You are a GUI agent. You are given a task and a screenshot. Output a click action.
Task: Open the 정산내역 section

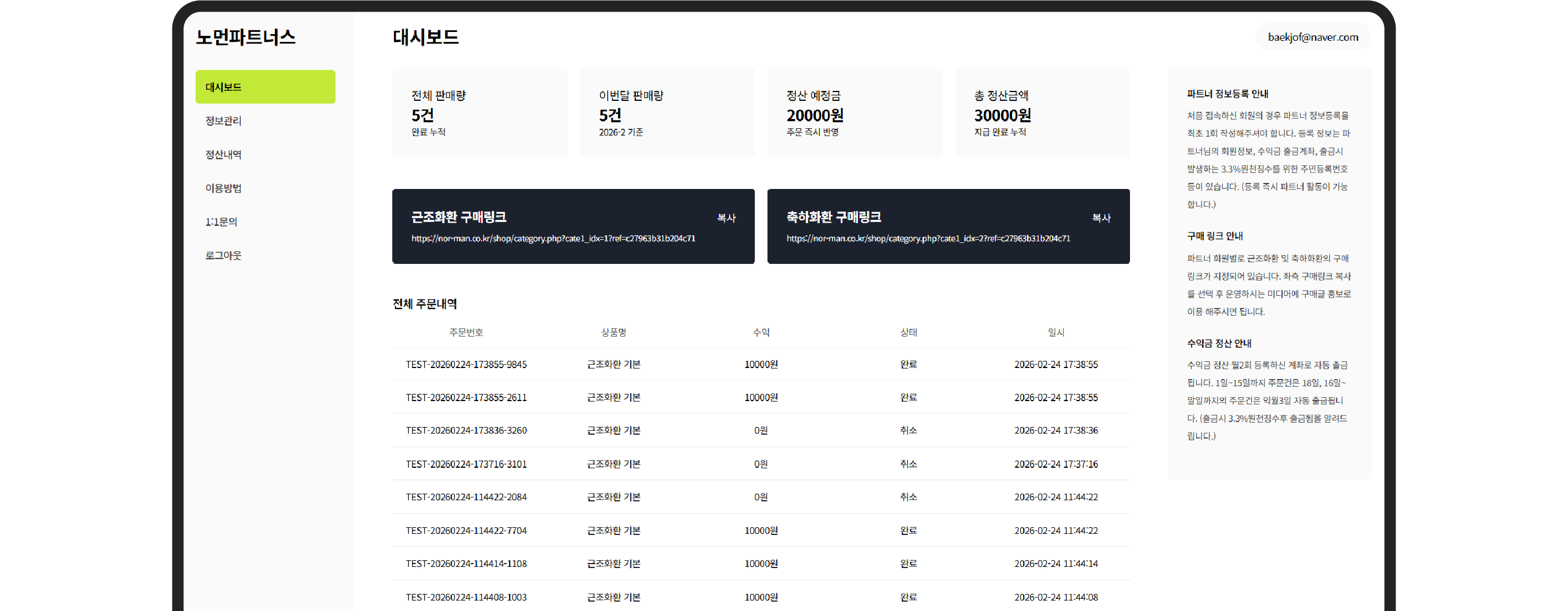click(x=223, y=154)
